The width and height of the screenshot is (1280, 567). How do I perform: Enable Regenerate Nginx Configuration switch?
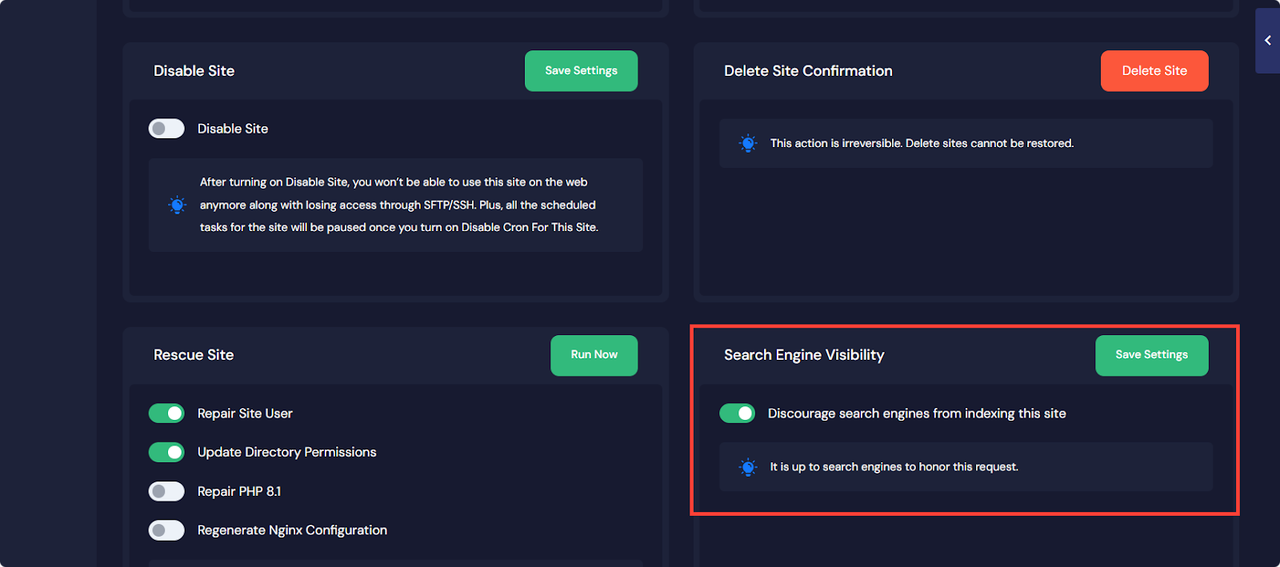click(167, 530)
